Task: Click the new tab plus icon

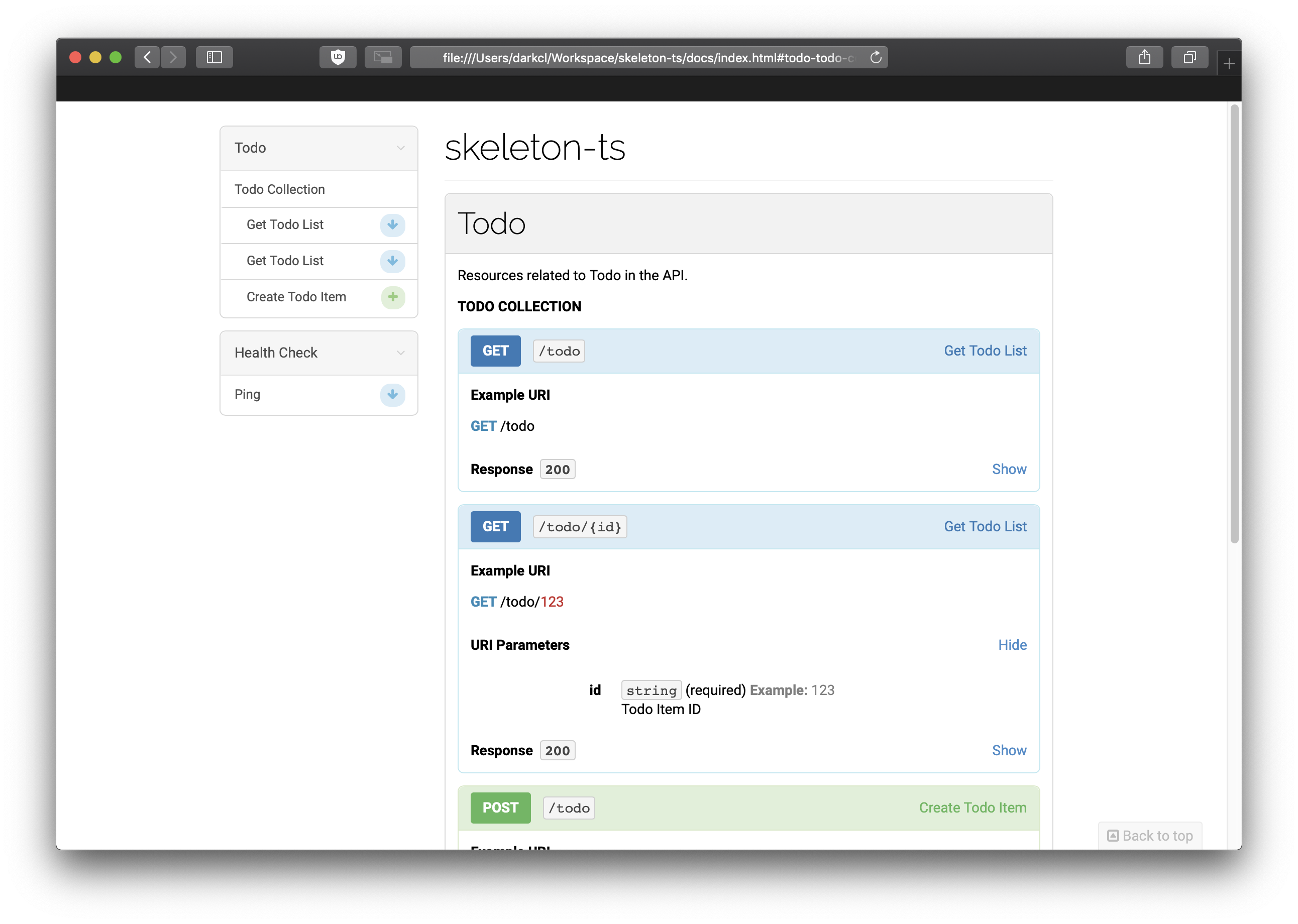Action: pos(1229,64)
